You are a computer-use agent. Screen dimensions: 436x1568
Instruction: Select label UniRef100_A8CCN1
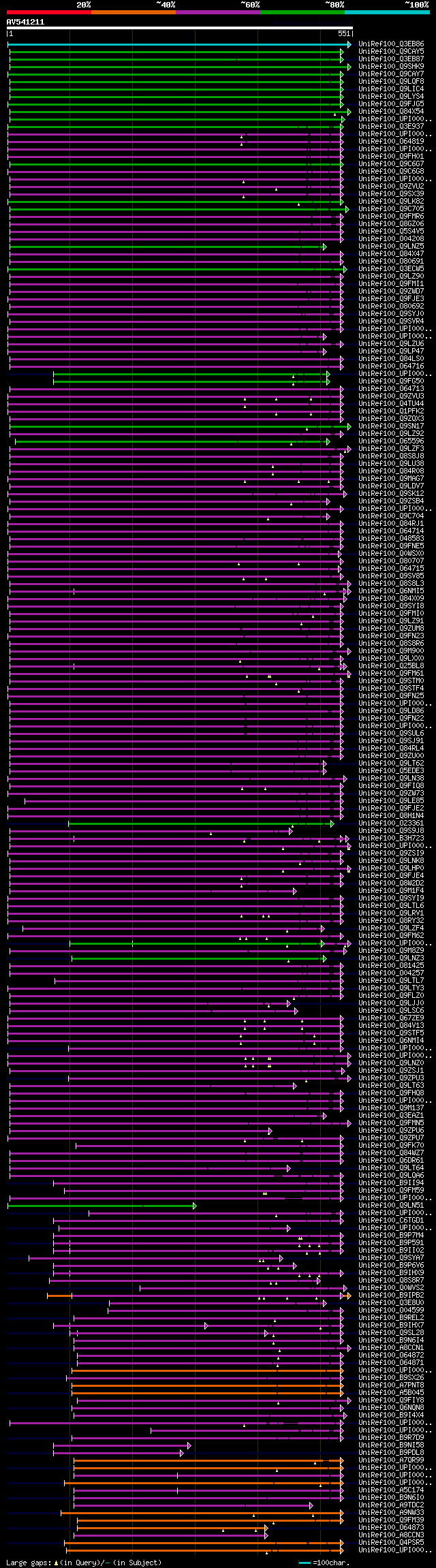pyautogui.click(x=391, y=1348)
